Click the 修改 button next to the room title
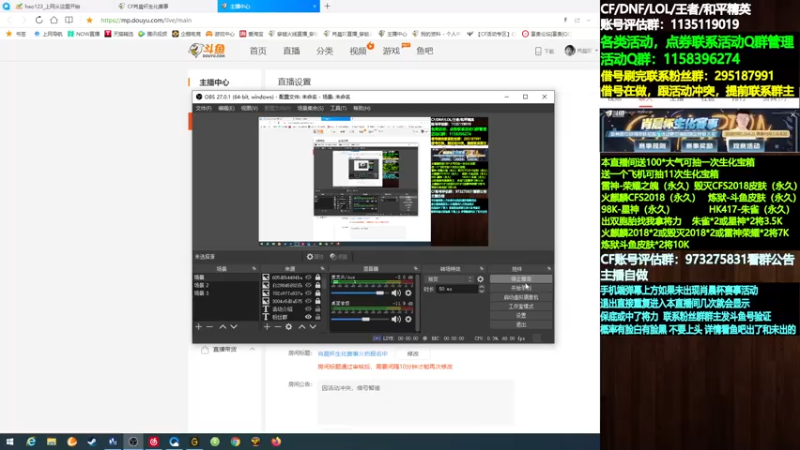This screenshot has width=800, height=450. click(x=413, y=354)
